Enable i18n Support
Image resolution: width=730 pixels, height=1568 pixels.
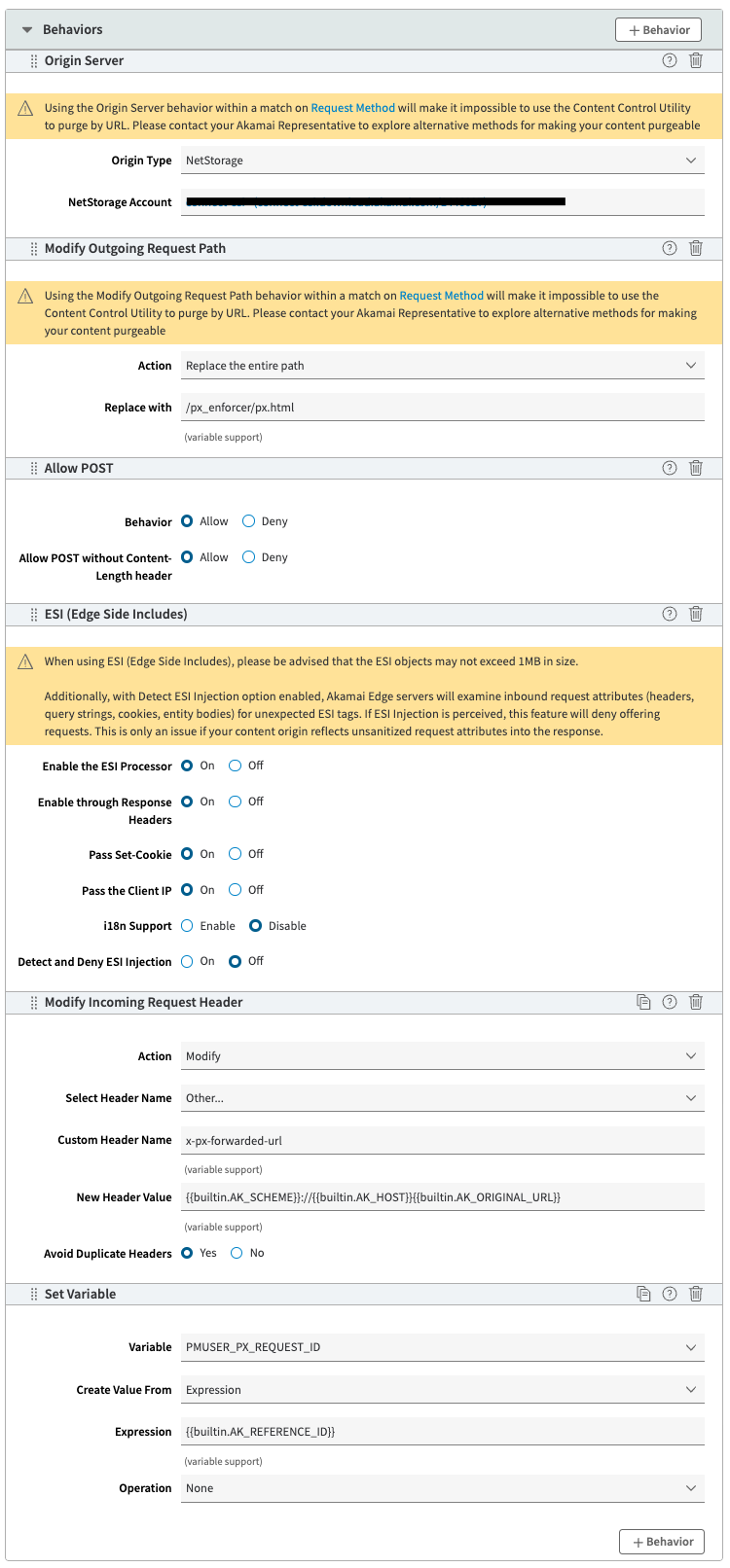(188, 926)
